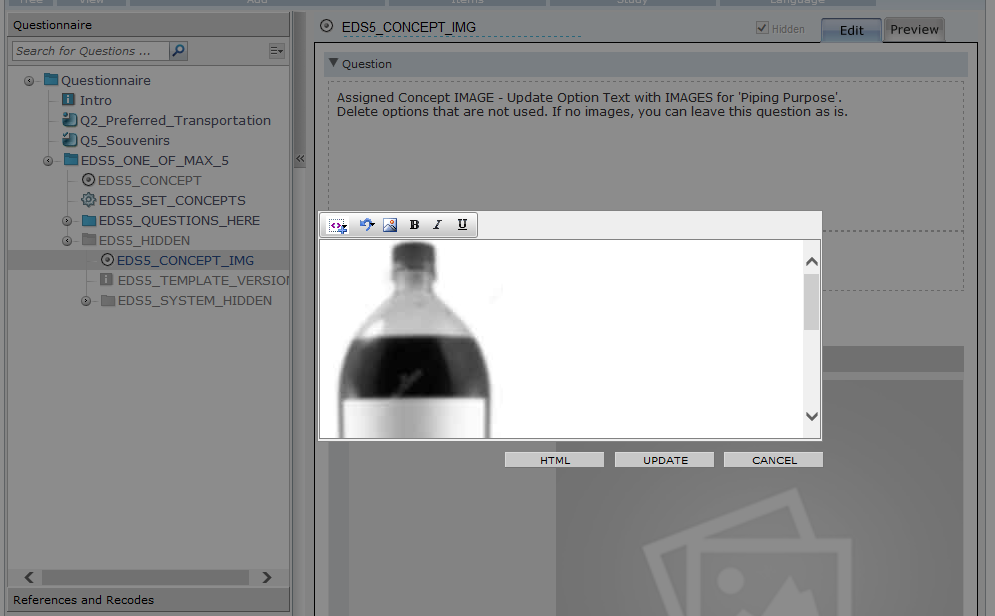Toggle bold formatting

point(414,225)
